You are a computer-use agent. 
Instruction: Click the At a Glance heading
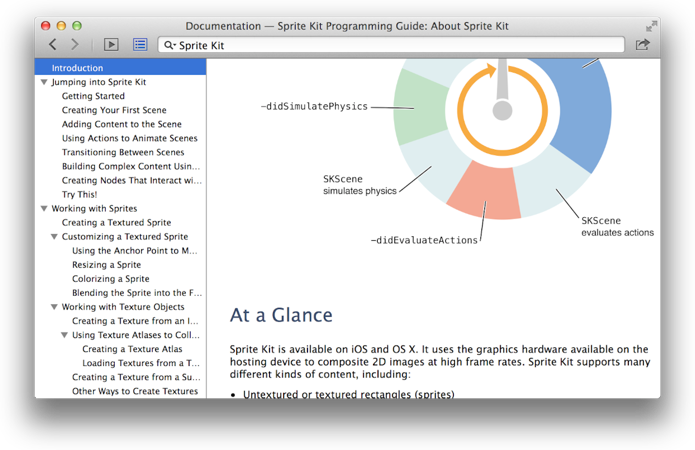(281, 315)
